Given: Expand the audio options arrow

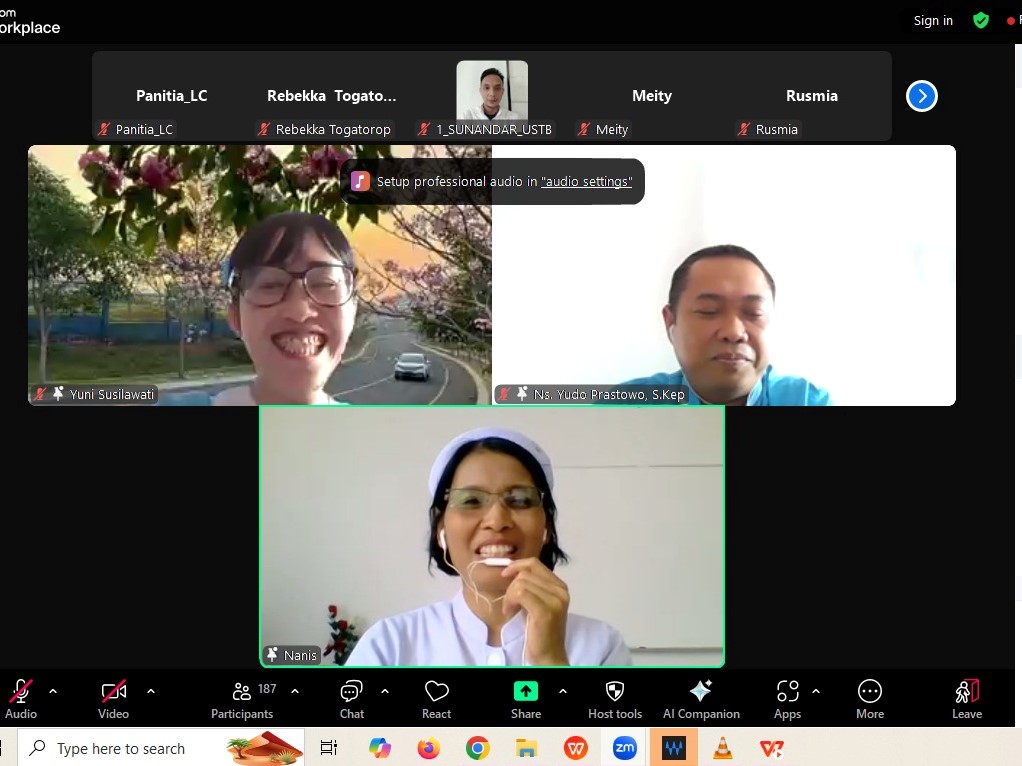Looking at the screenshot, I should pyautogui.click(x=53, y=691).
